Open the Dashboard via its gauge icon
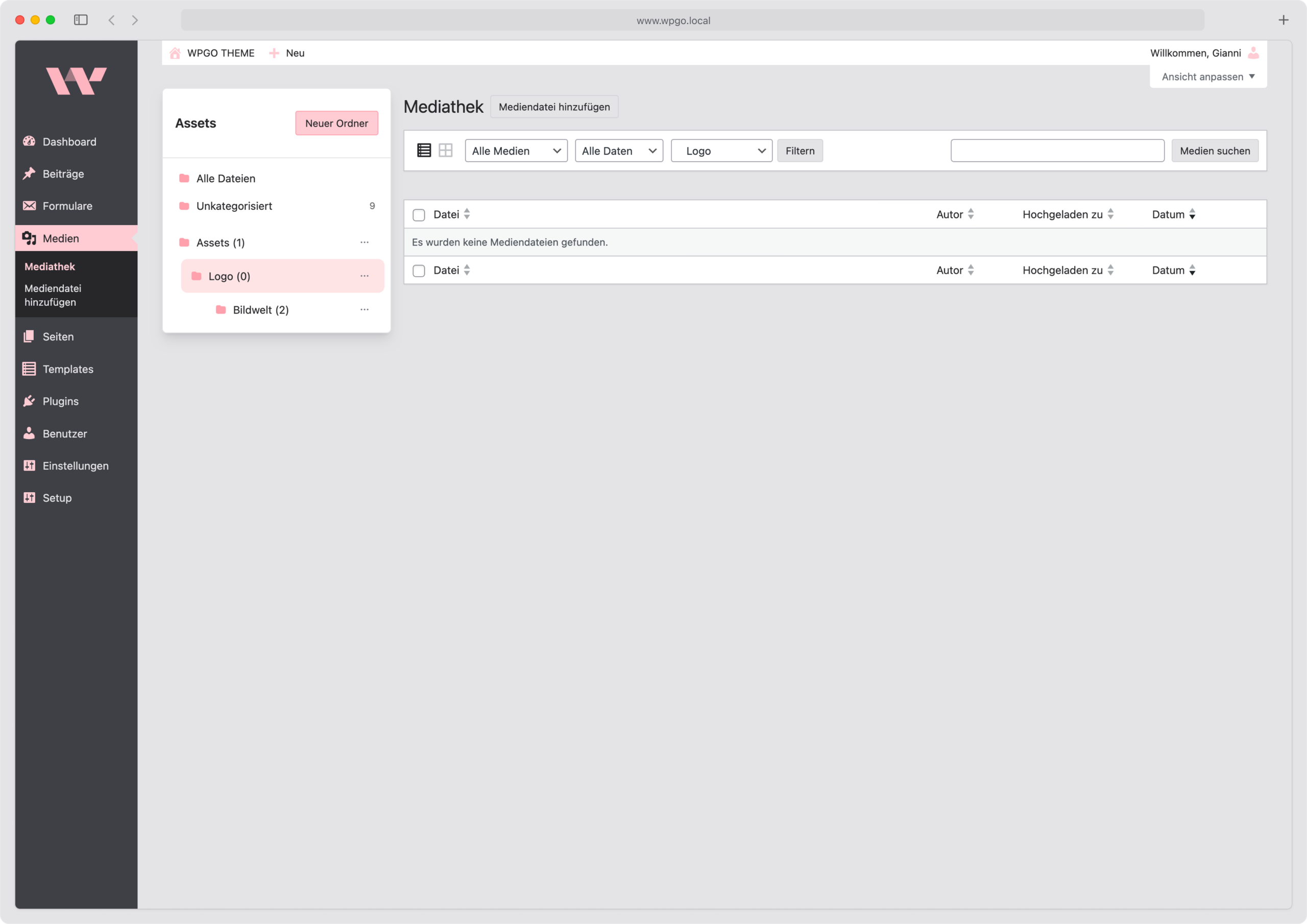1307x924 pixels. tap(30, 142)
